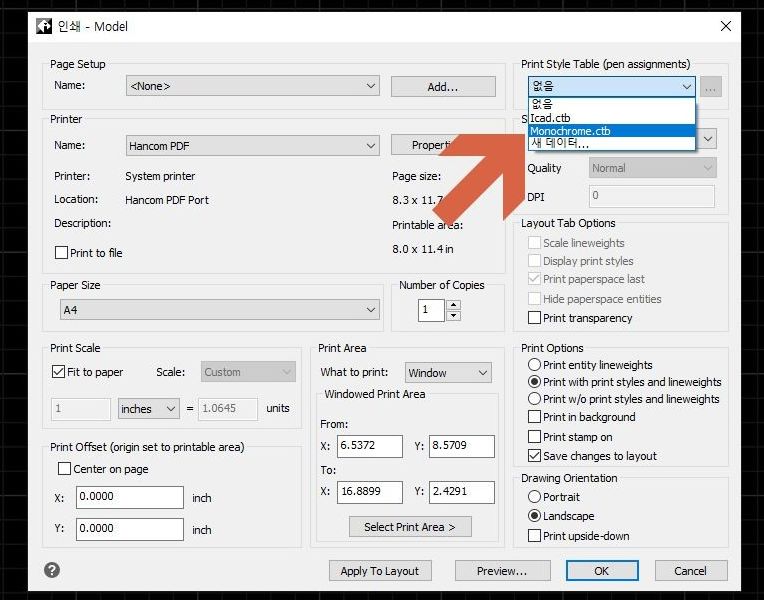Screen dimensions: 764x600
Task: Click Apply To Layout button
Action: [380, 571]
